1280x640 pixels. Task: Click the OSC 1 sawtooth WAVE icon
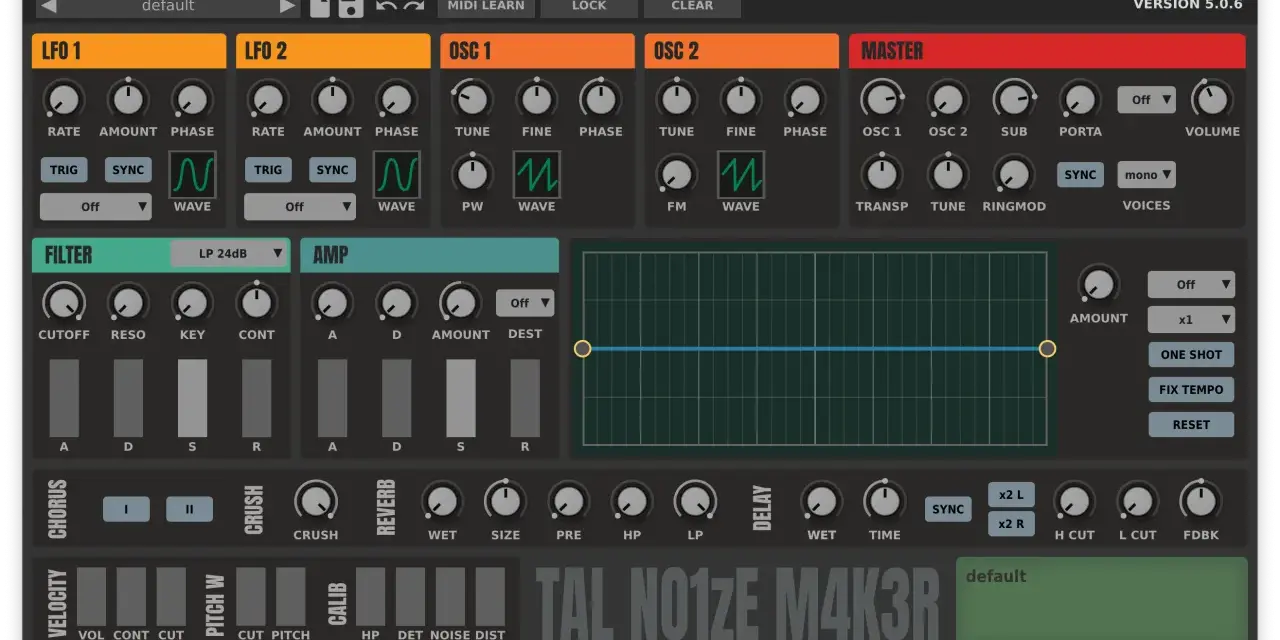[537, 175]
